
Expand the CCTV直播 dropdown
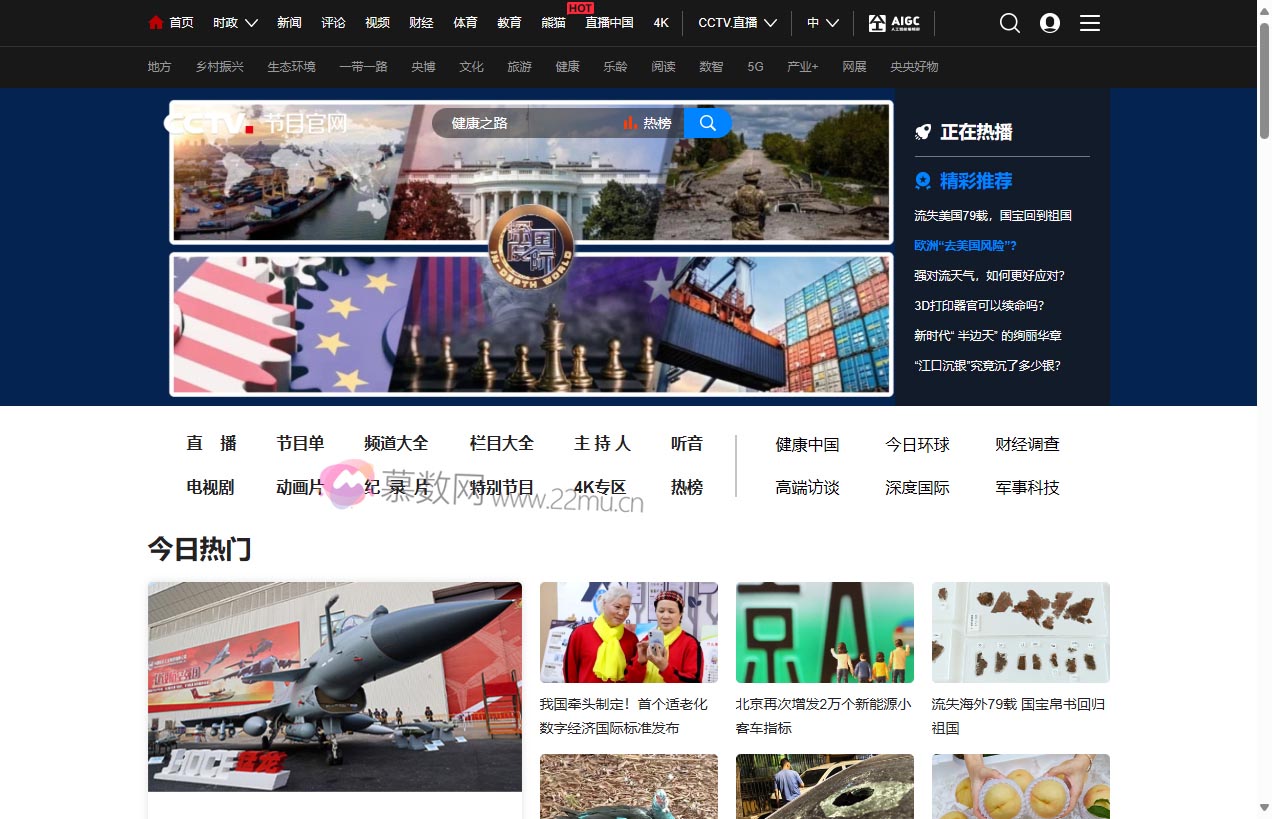[737, 22]
